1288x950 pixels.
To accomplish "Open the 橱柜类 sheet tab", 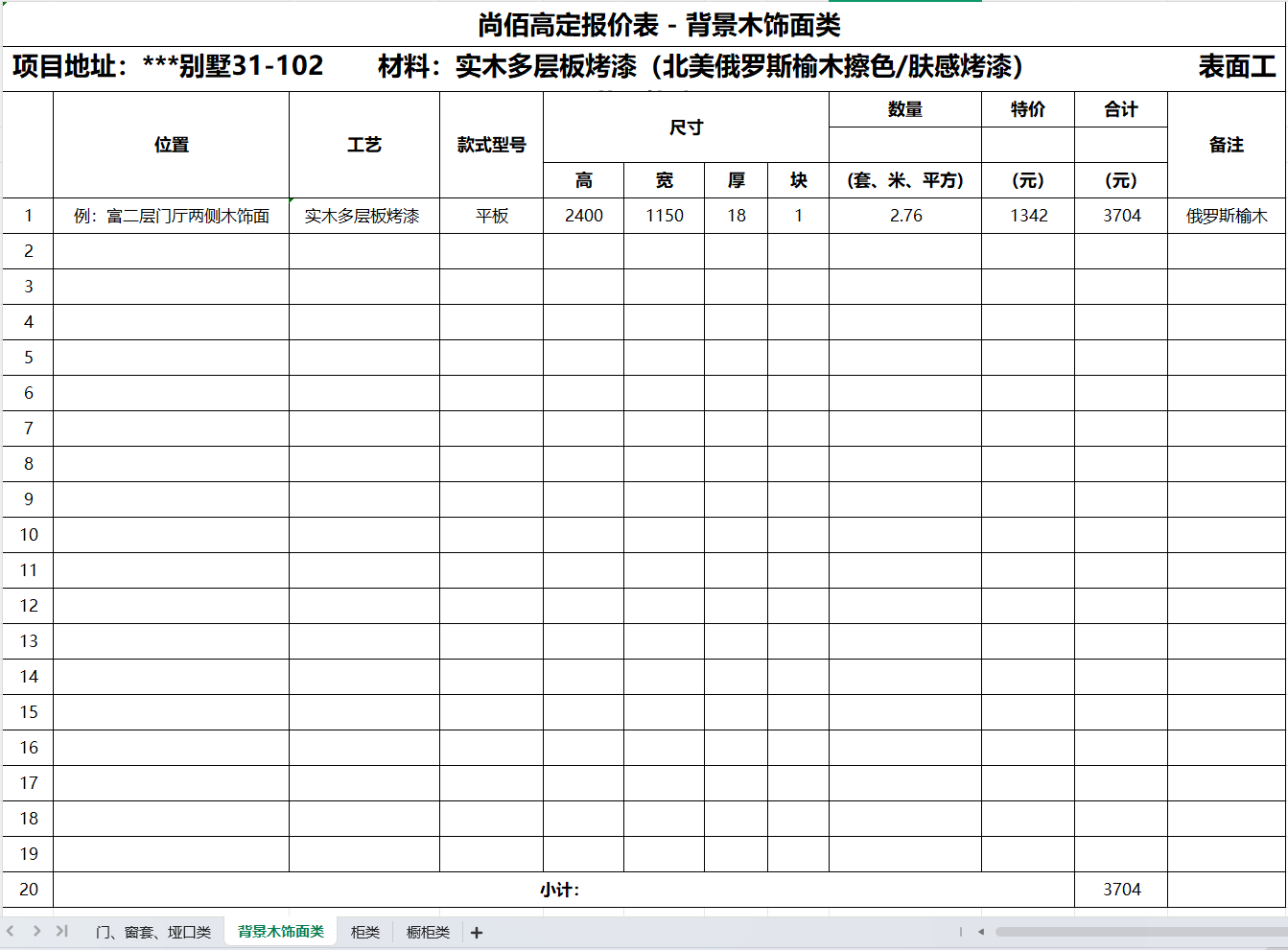I will [x=428, y=933].
